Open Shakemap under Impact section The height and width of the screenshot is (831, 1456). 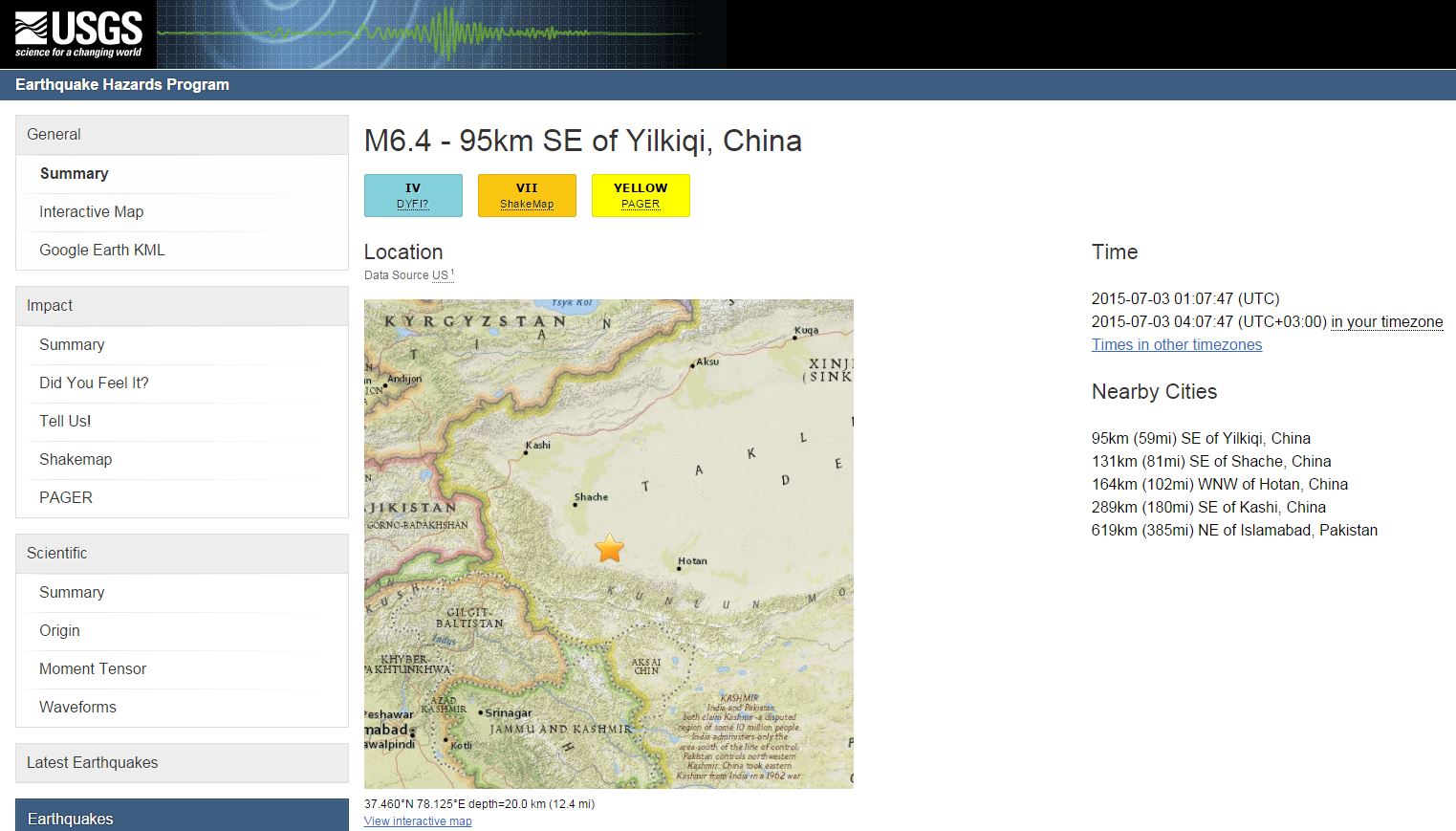pos(76,460)
